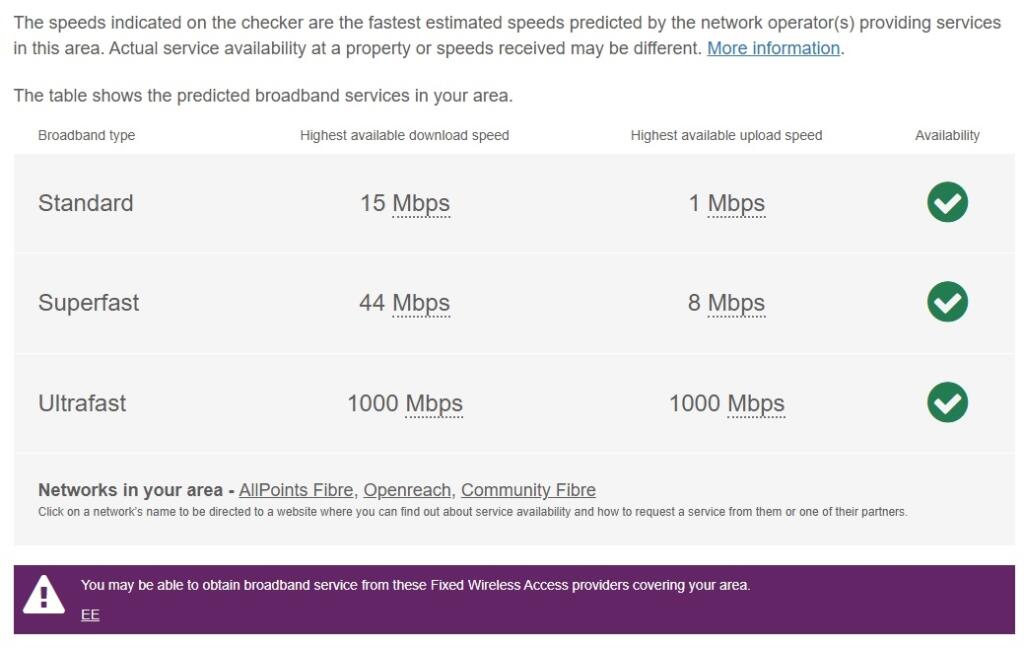Click Mbps abbreviation beside Ultrafast 1000 upload

(756, 403)
